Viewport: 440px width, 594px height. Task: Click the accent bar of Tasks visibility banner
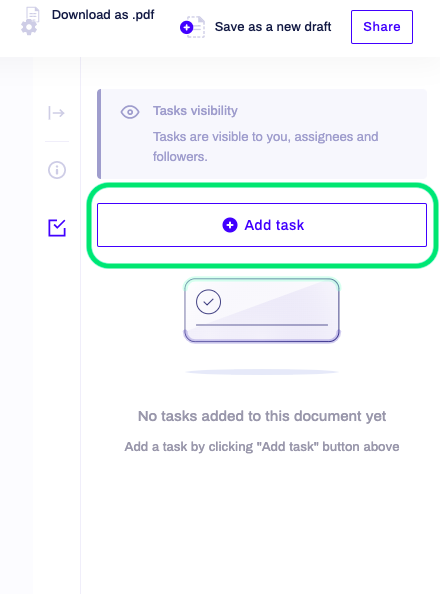tap(99, 134)
